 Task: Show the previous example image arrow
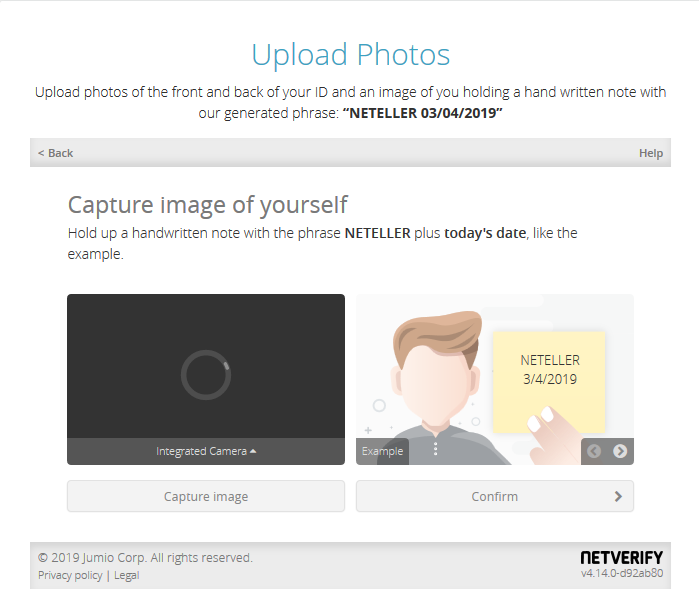[x=594, y=451]
